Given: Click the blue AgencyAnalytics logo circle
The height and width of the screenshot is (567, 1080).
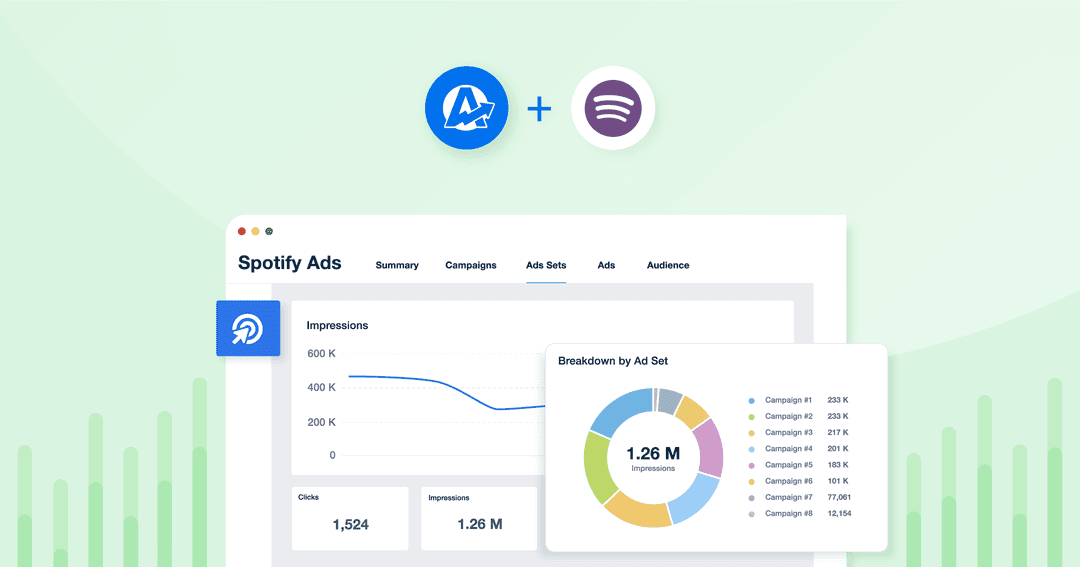Looking at the screenshot, I should pyautogui.click(x=466, y=108).
